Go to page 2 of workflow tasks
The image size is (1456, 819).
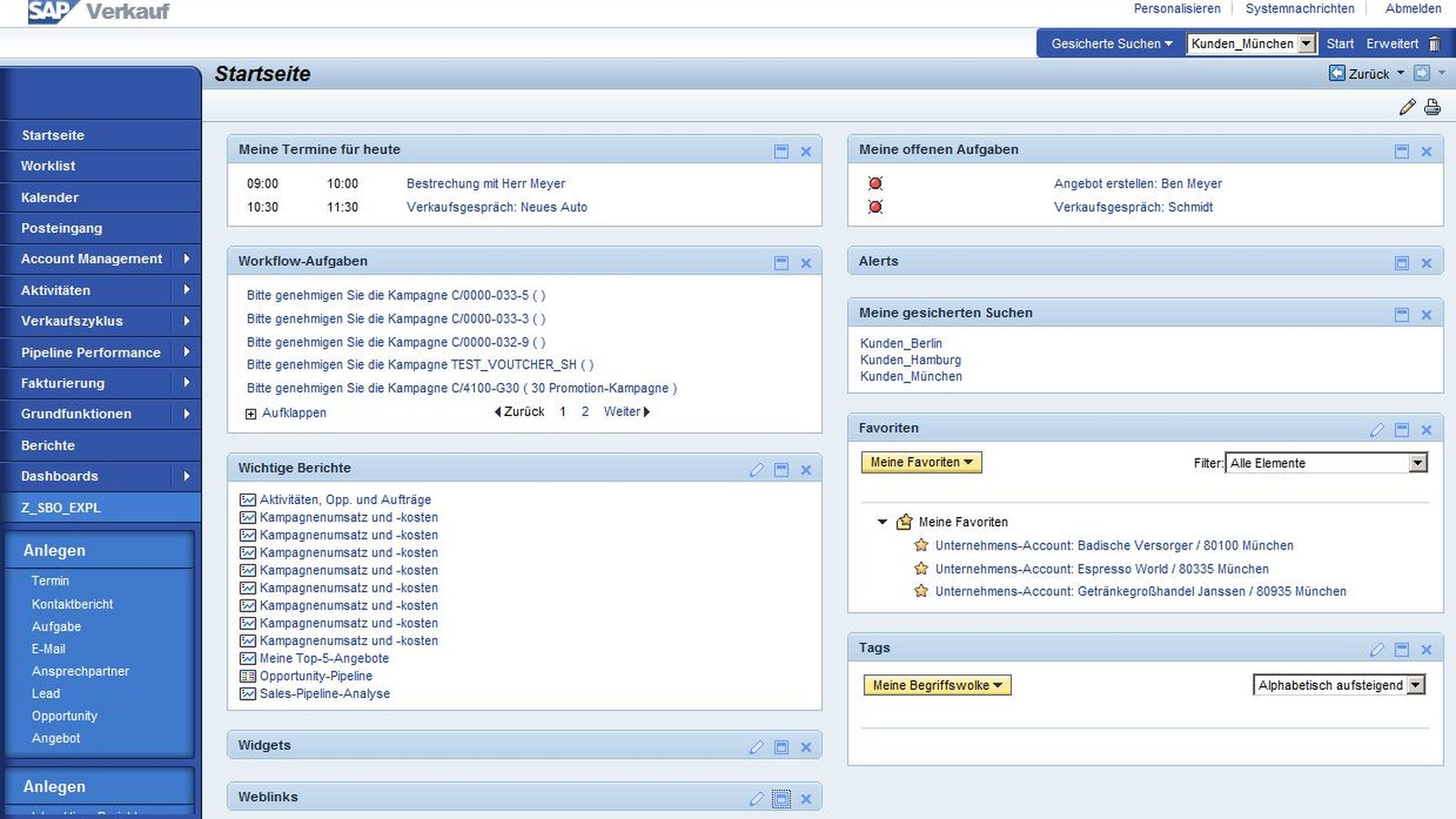pyautogui.click(x=585, y=412)
